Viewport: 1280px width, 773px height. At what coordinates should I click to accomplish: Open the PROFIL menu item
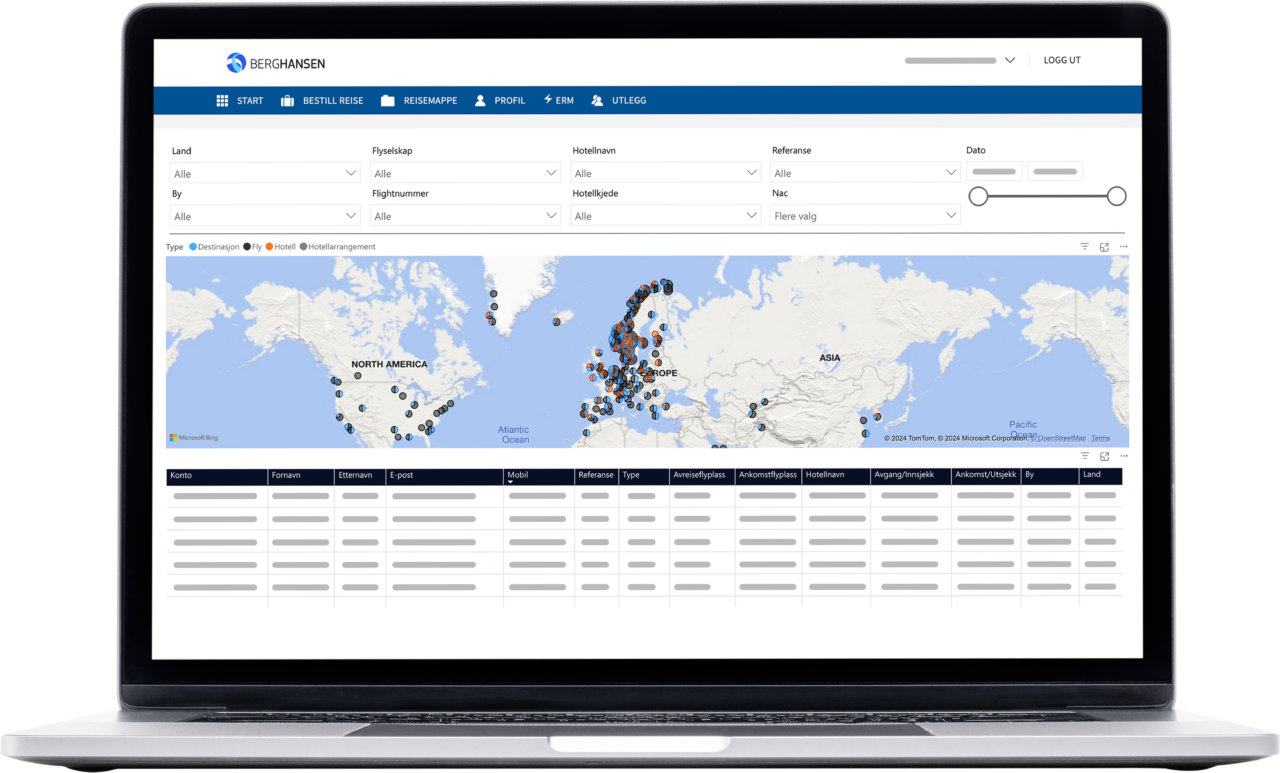pyautogui.click(x=510, y=101)
